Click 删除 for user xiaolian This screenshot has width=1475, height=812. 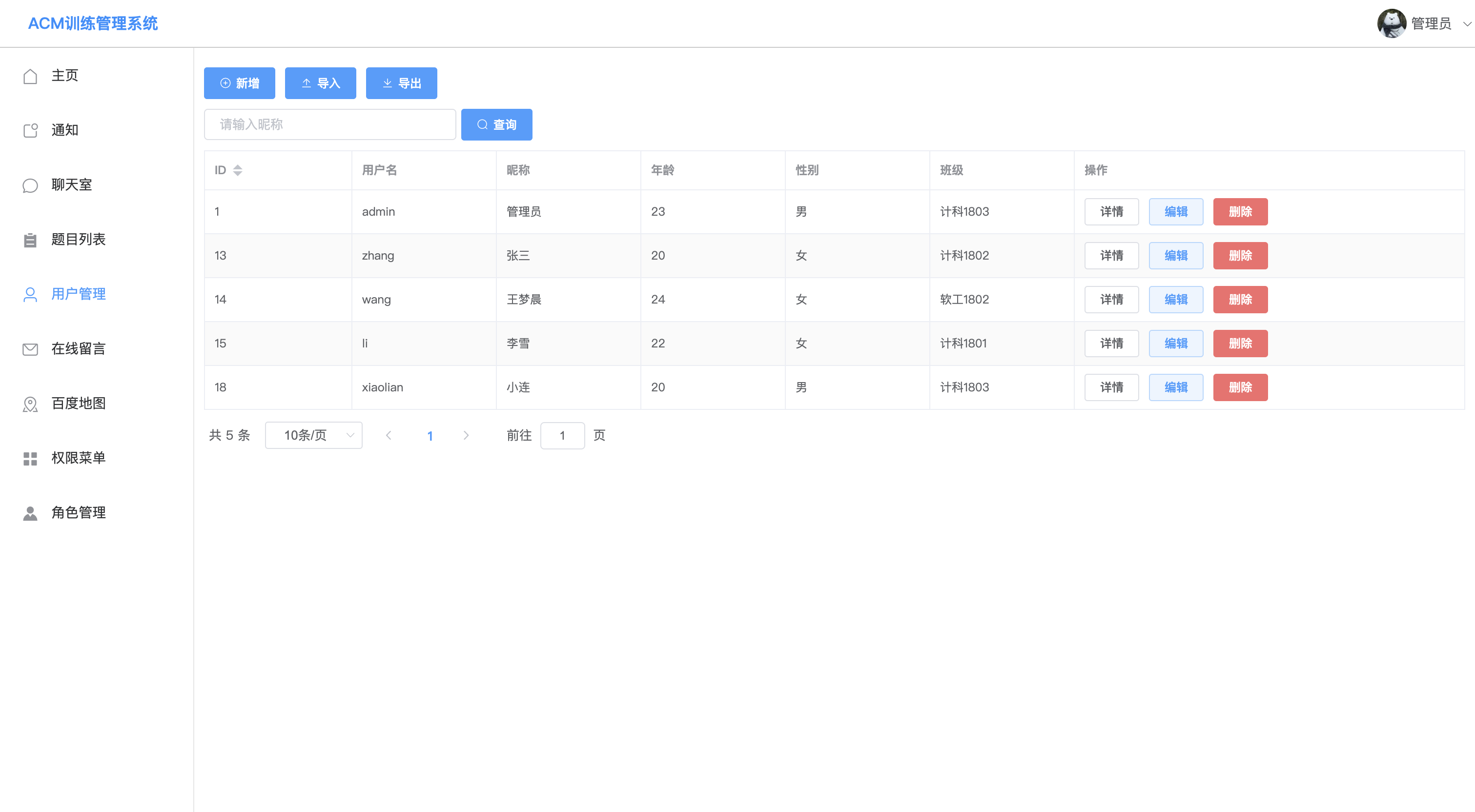pos(1240,387)
